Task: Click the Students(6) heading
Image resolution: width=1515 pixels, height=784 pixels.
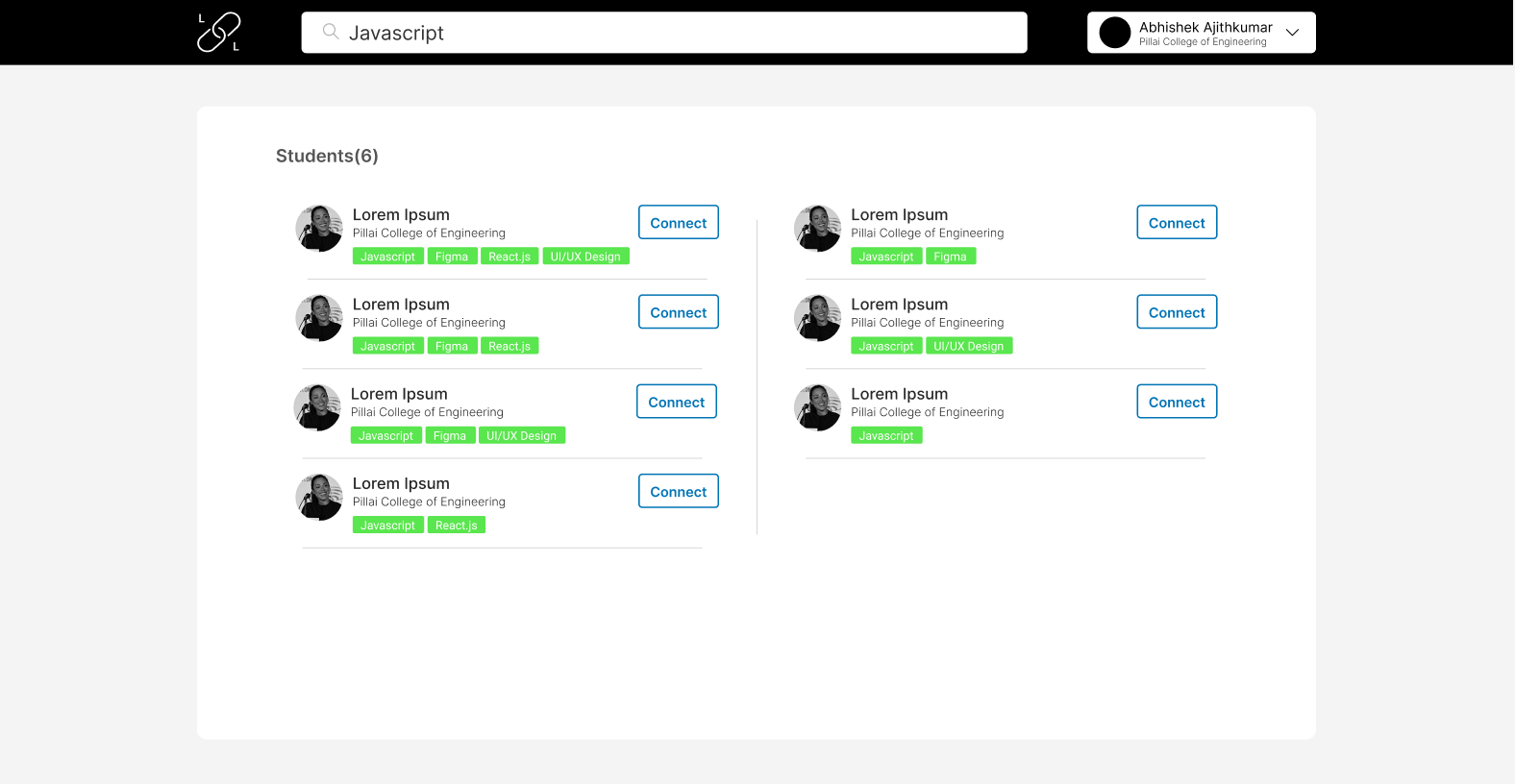Action: click(x=327, y=156)
